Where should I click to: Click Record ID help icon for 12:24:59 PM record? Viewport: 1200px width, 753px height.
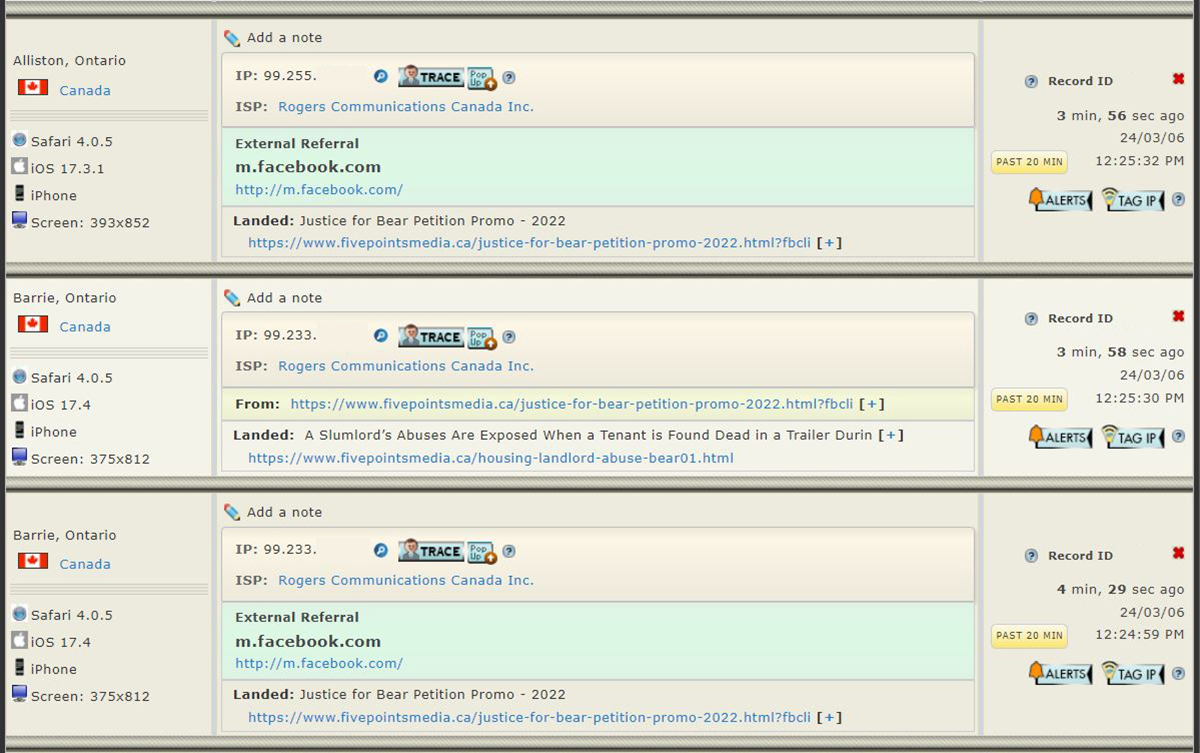(1031, 556)
